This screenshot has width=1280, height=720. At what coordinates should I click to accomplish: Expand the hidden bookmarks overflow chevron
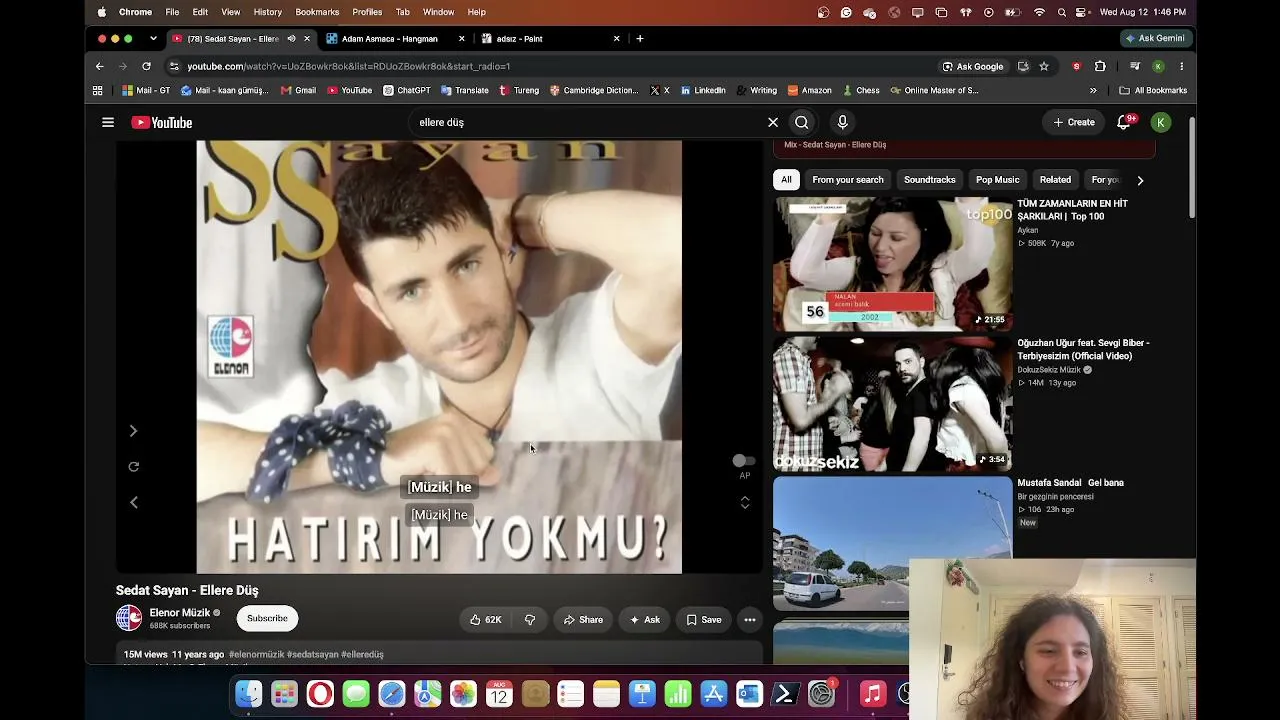coord(1093,90)
